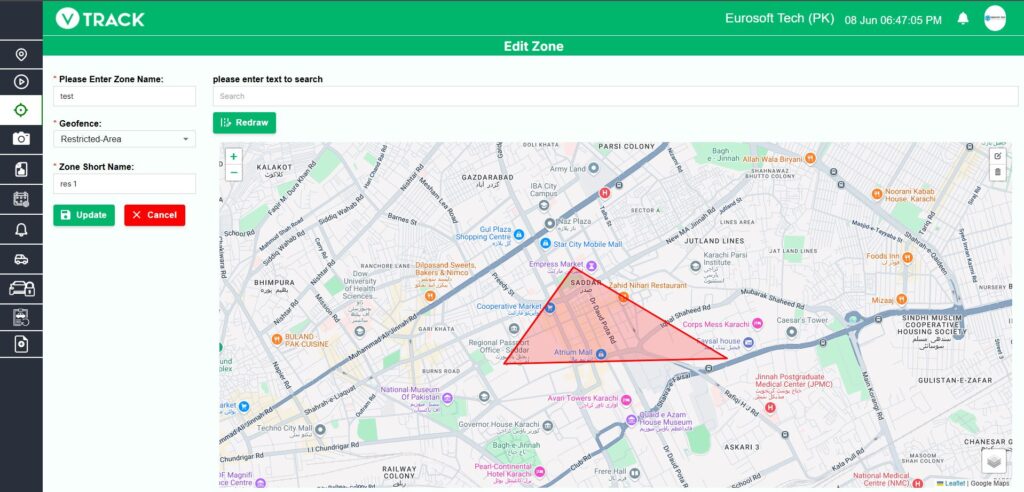Click the edit layers map tool

click(x=997, y=156)
